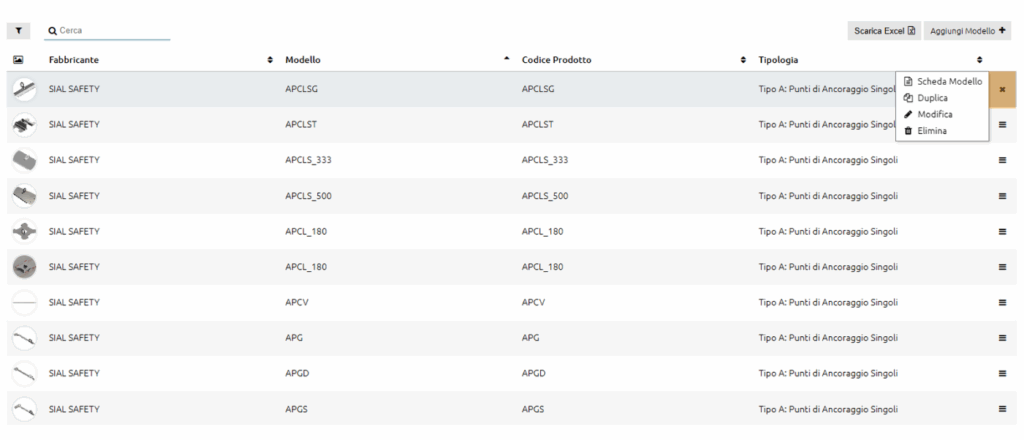Focus the Cerca search field
Viewport: 1024px width, 440px height.
[x=108, y=30]
